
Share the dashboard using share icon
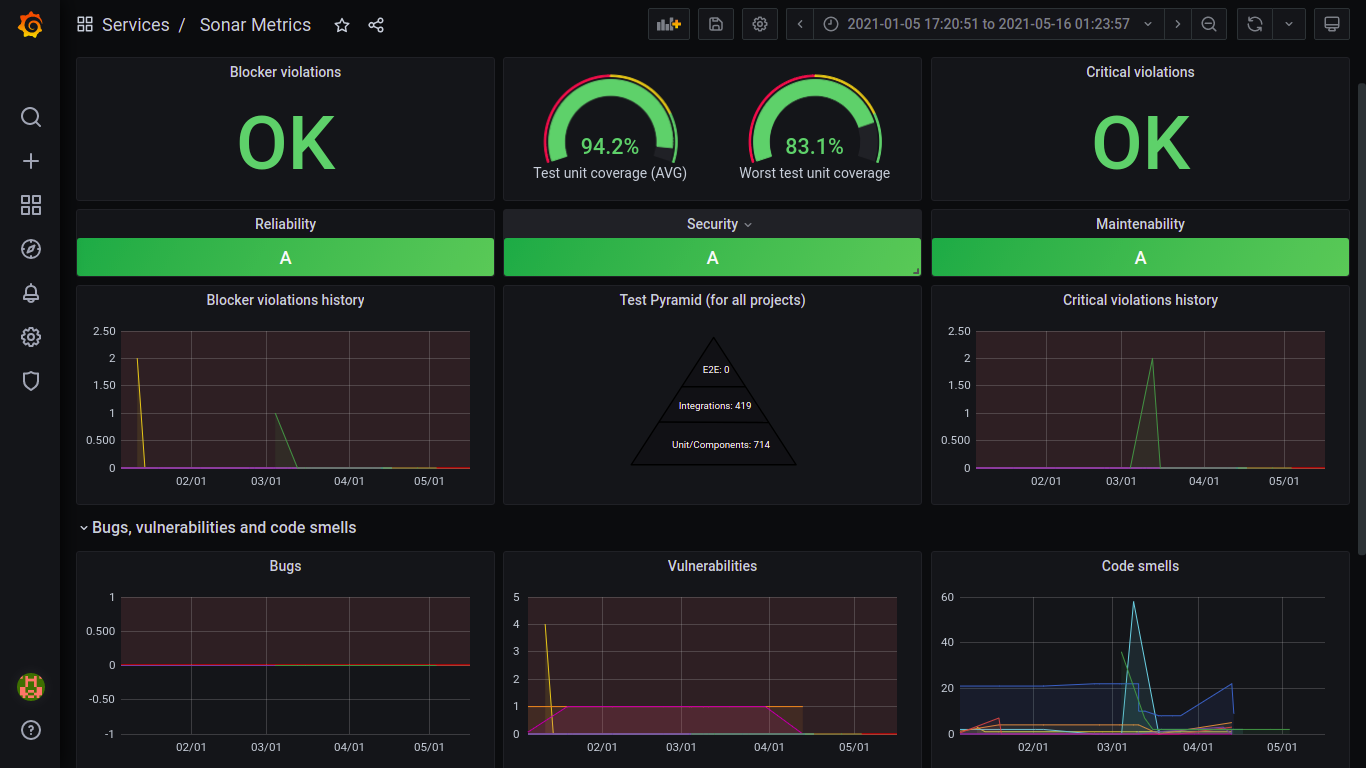376,25
